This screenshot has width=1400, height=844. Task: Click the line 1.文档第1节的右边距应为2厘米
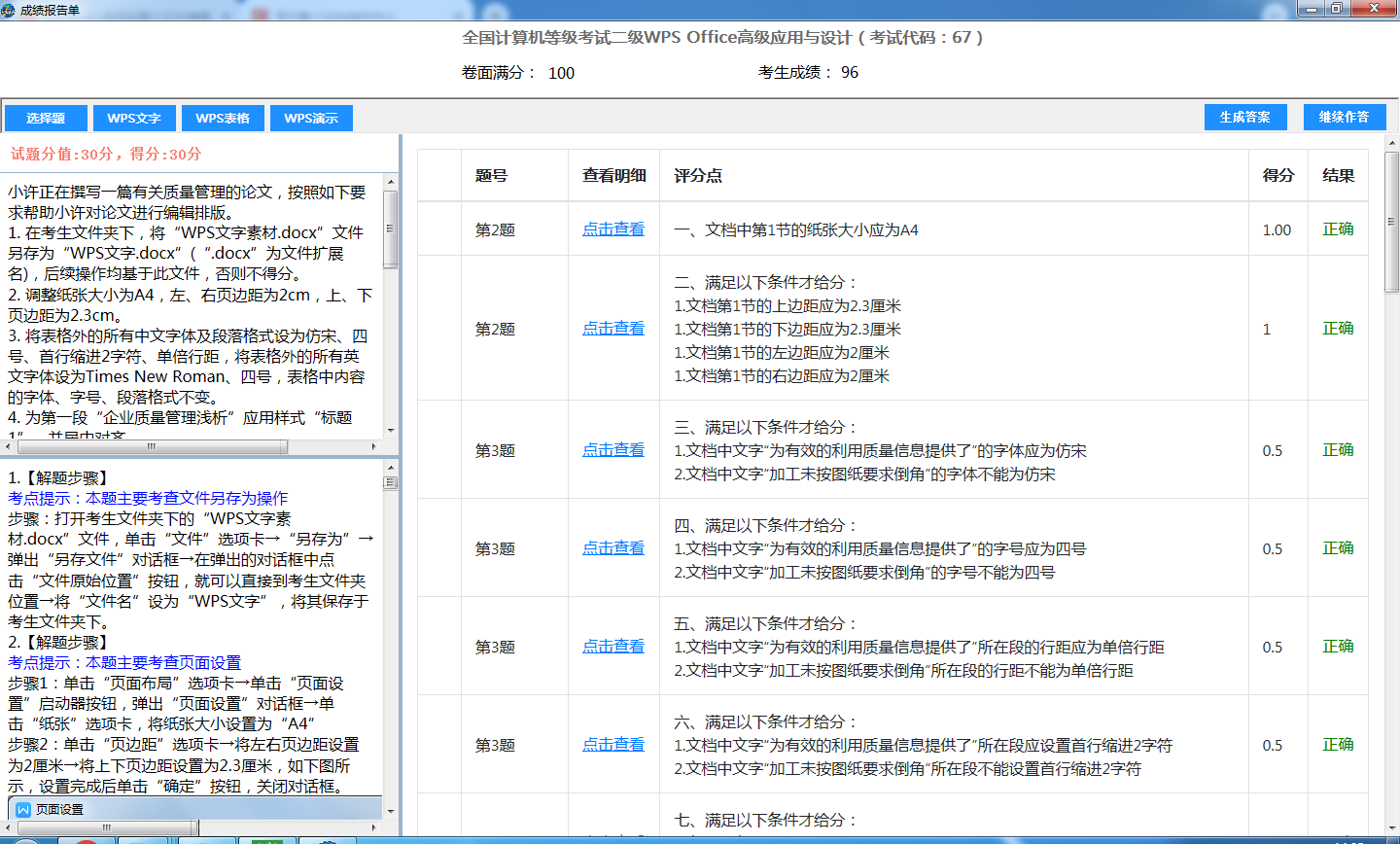(x=782, y=376)
